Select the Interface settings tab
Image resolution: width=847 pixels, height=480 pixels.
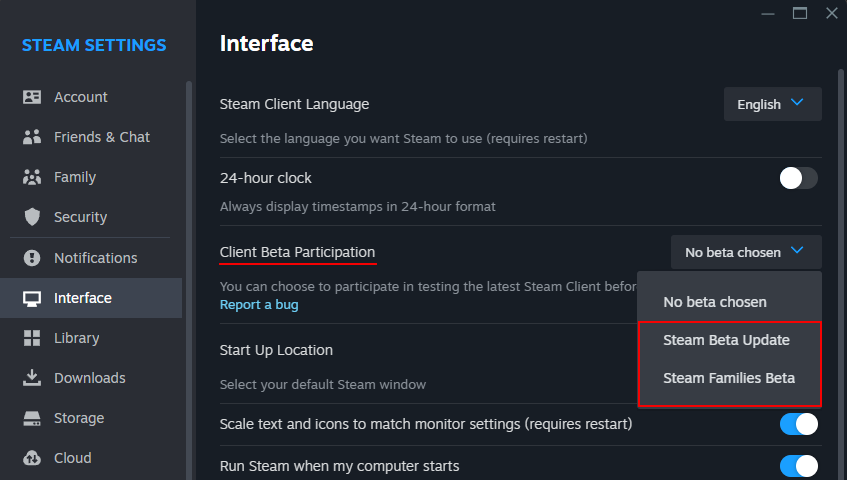point(82,298)
